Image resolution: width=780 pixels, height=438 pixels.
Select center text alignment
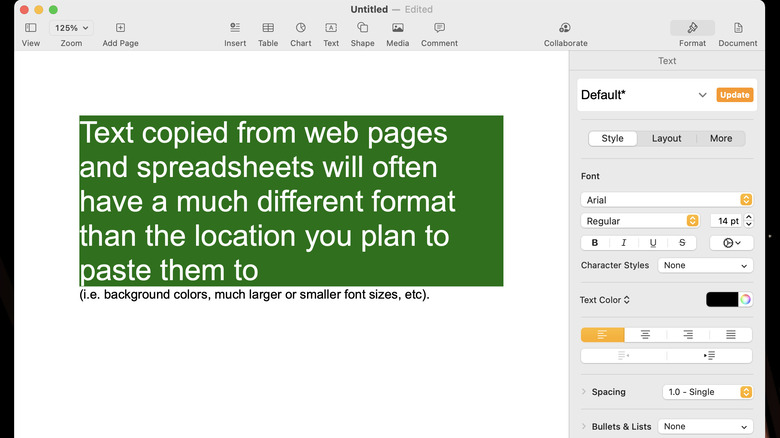click(x=645, y=335)
